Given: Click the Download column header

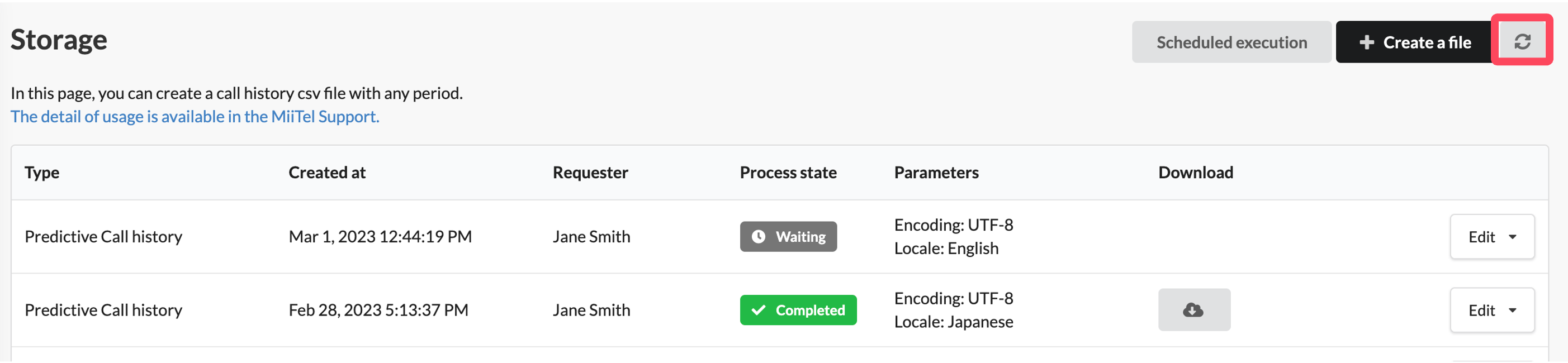Looking at the screenshot, I should point(1196,173).
